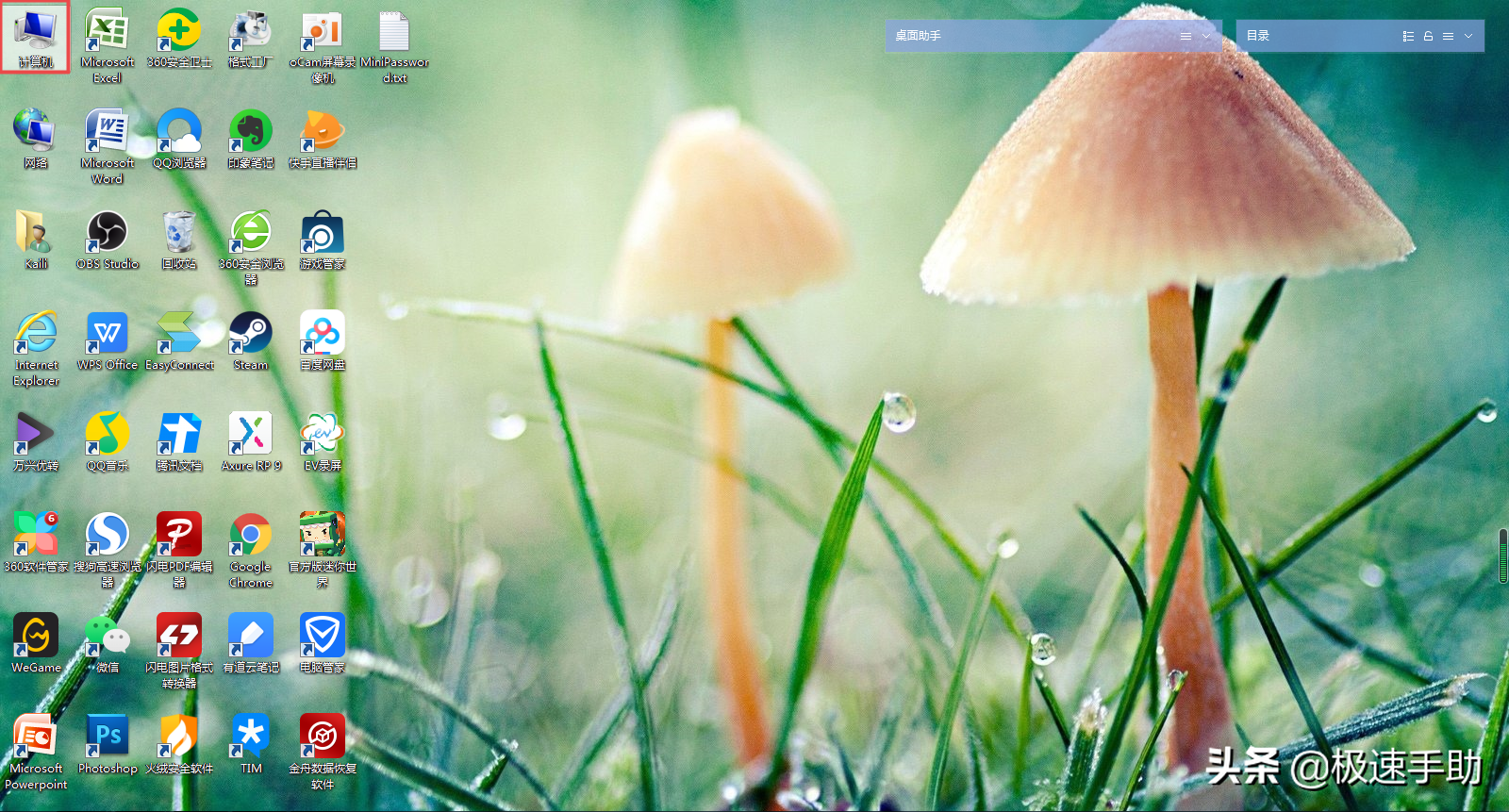The height and width of the screenshot is (812, 1509).
Task: Toggle the lock icon in 目录 panel
Action: tap(1428, 36)
